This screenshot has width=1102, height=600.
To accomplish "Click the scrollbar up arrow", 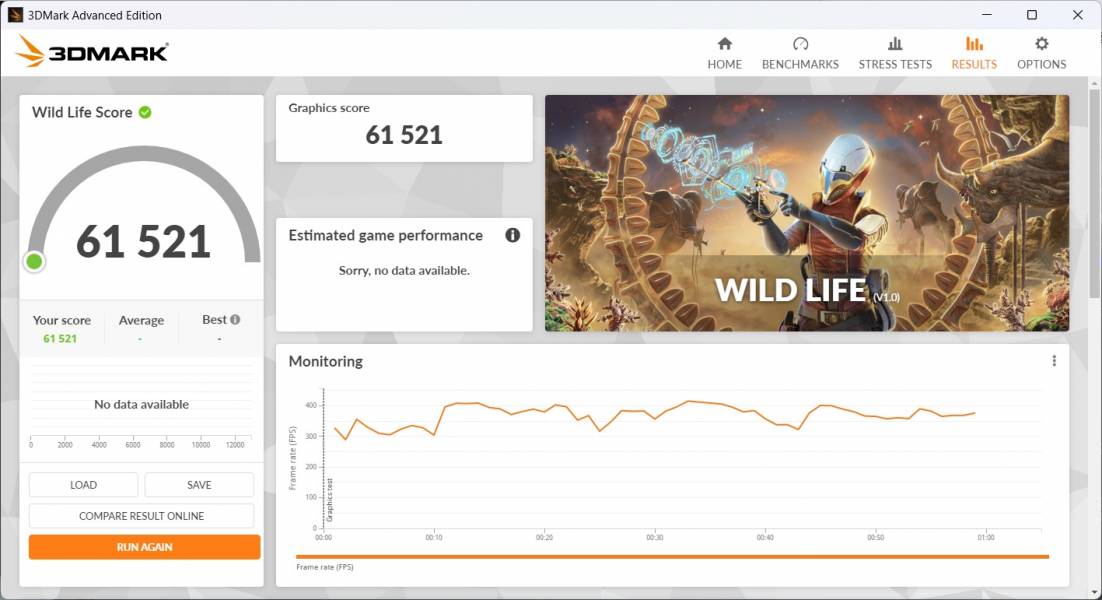I will (x=1094, y=84).
